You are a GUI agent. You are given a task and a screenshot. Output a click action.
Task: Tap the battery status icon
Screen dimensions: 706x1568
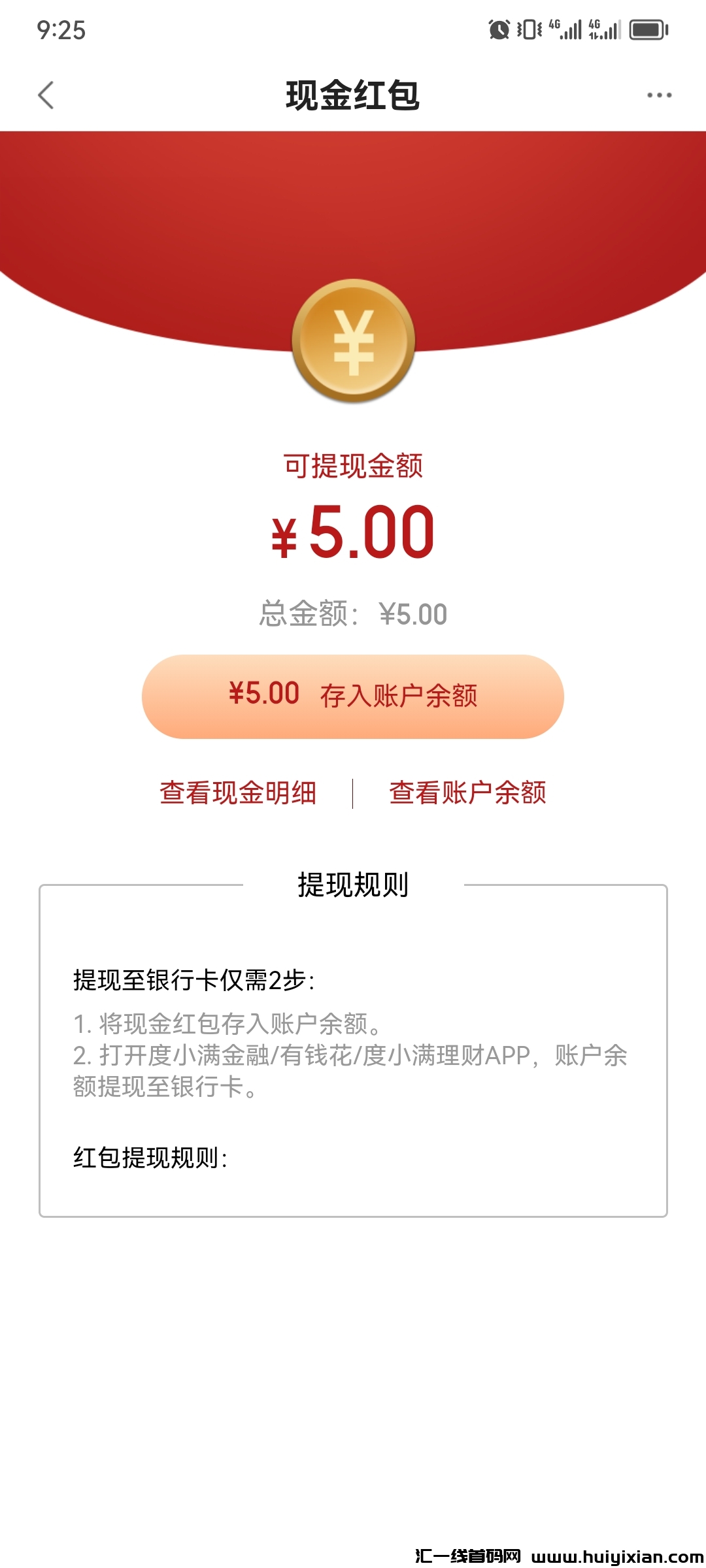648,29
